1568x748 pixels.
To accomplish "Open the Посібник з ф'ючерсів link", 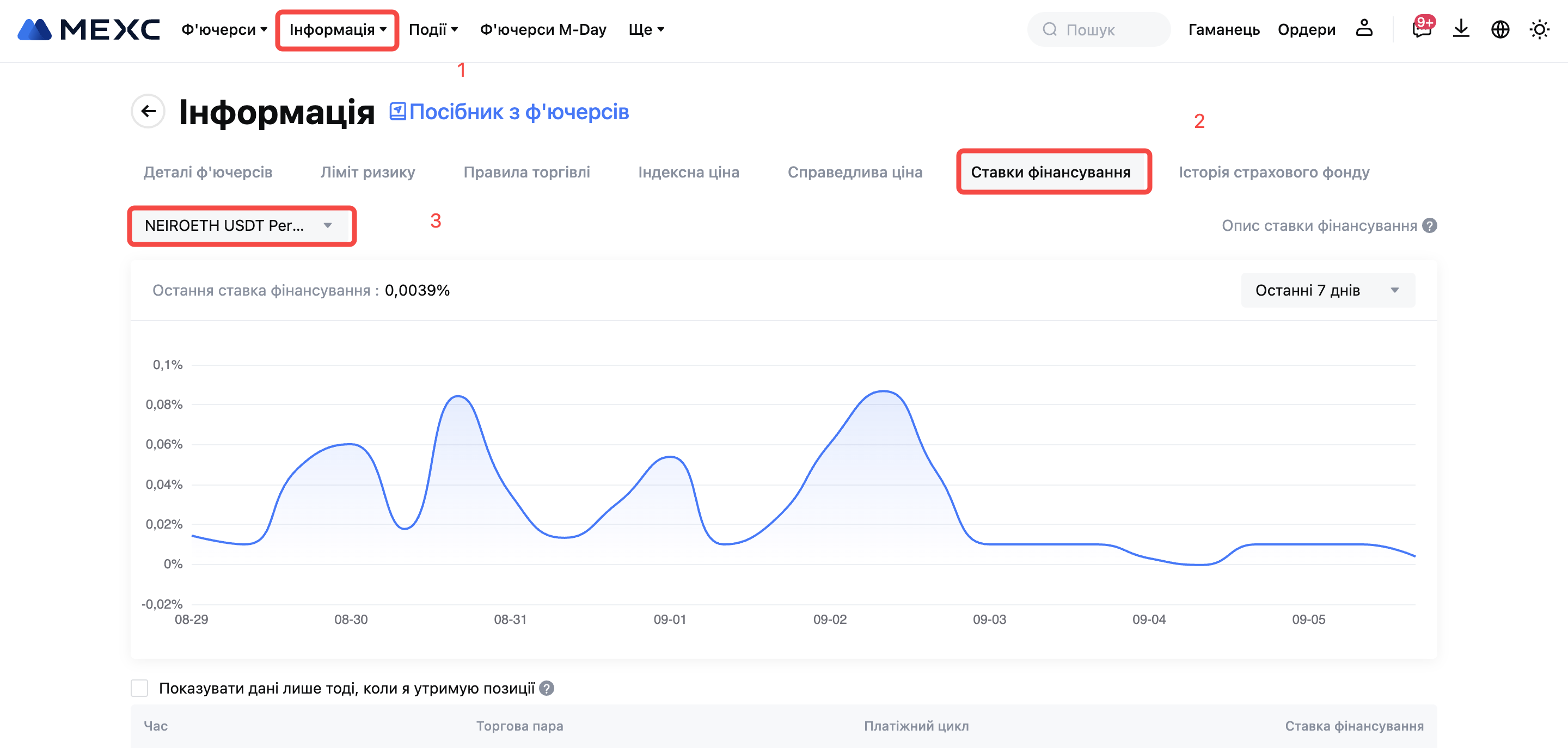I will coord(510,112).
